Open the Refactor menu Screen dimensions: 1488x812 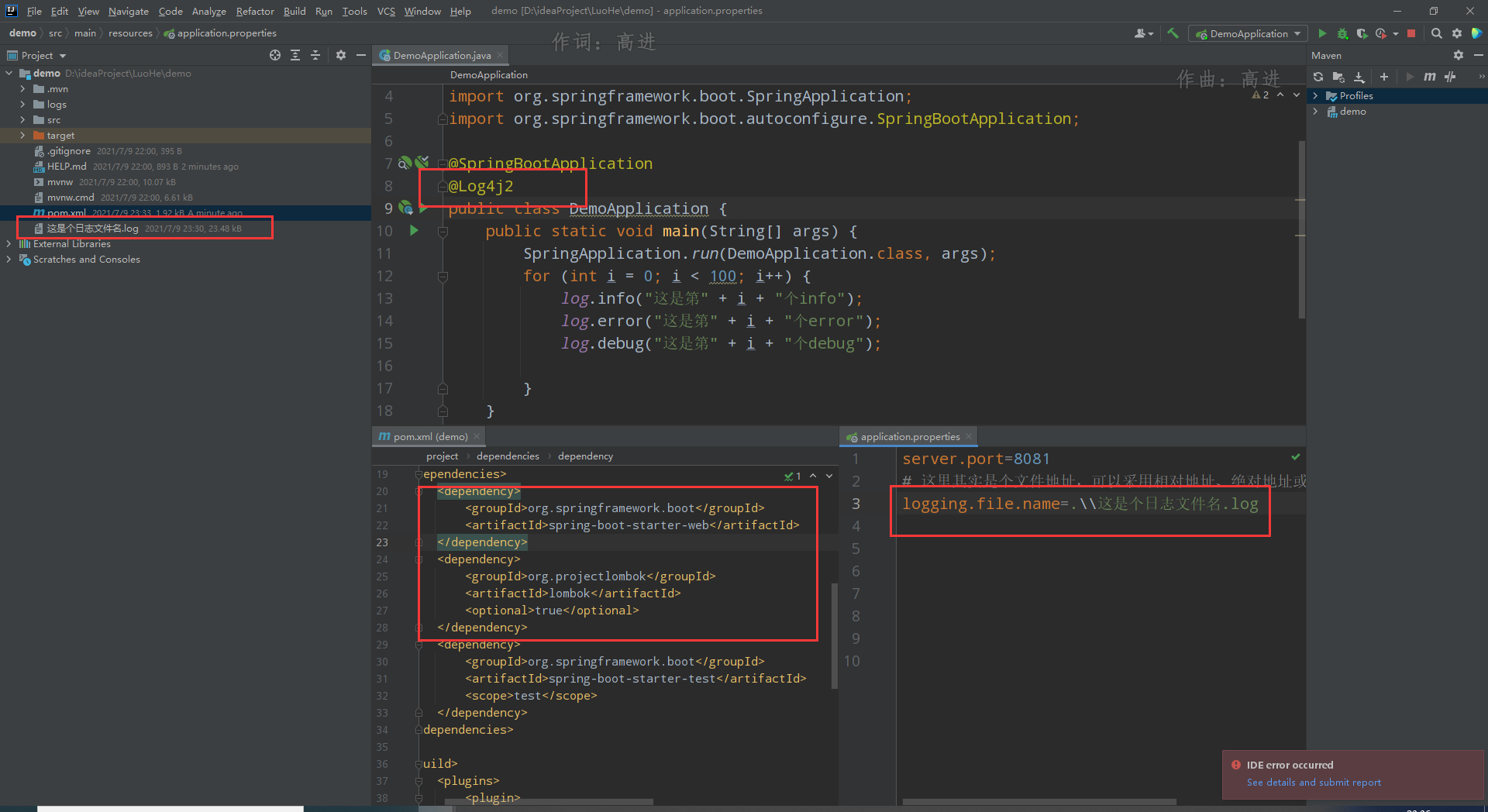[x=255, y=11]
